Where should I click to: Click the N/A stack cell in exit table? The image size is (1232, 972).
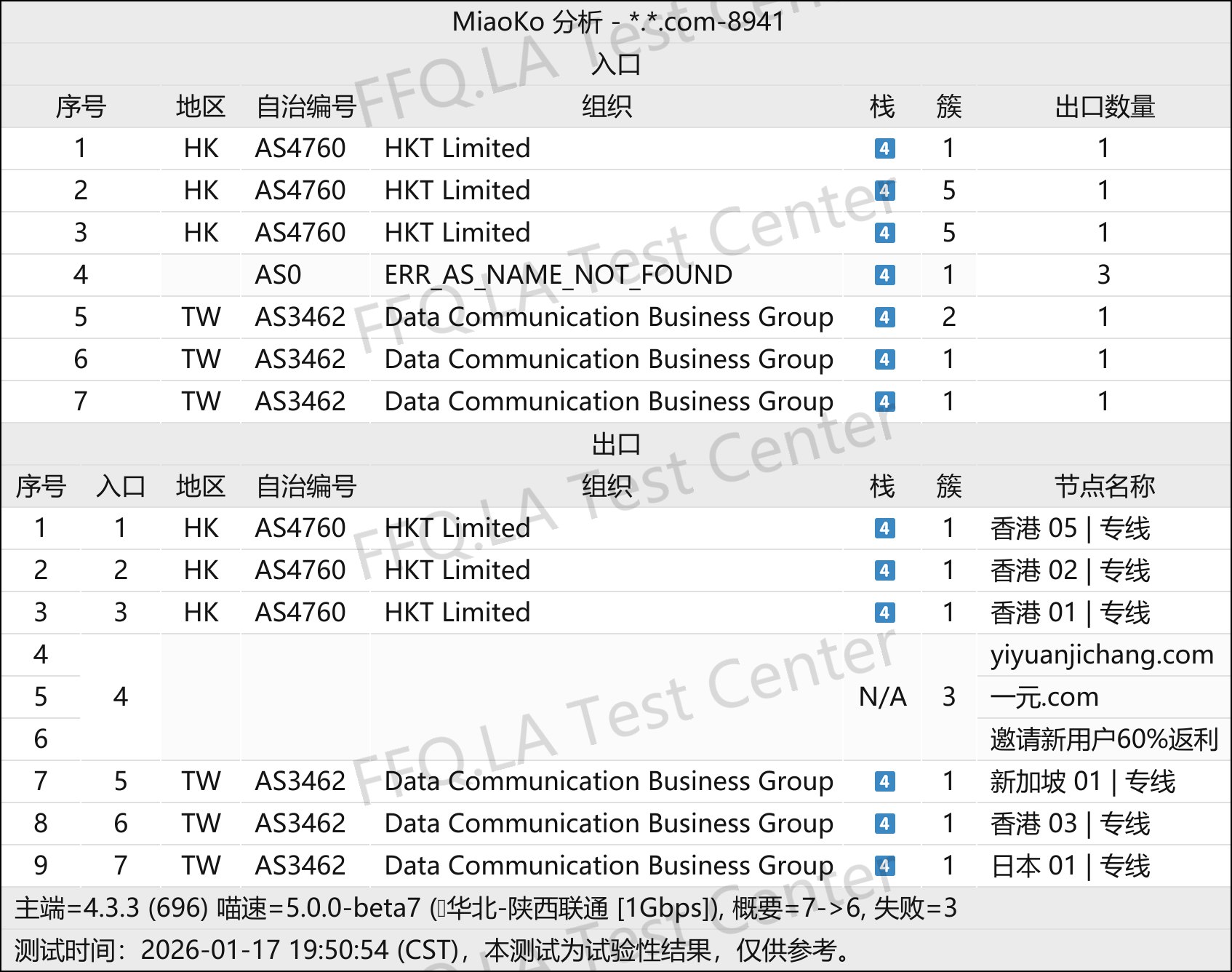click(883, 697)
